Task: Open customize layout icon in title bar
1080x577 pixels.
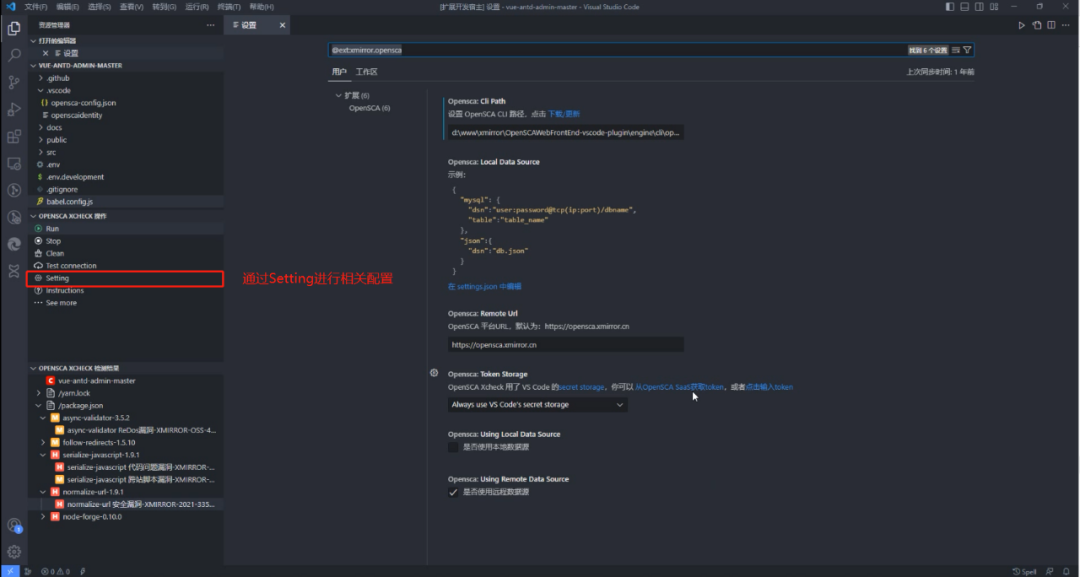Action: (994, 7)
